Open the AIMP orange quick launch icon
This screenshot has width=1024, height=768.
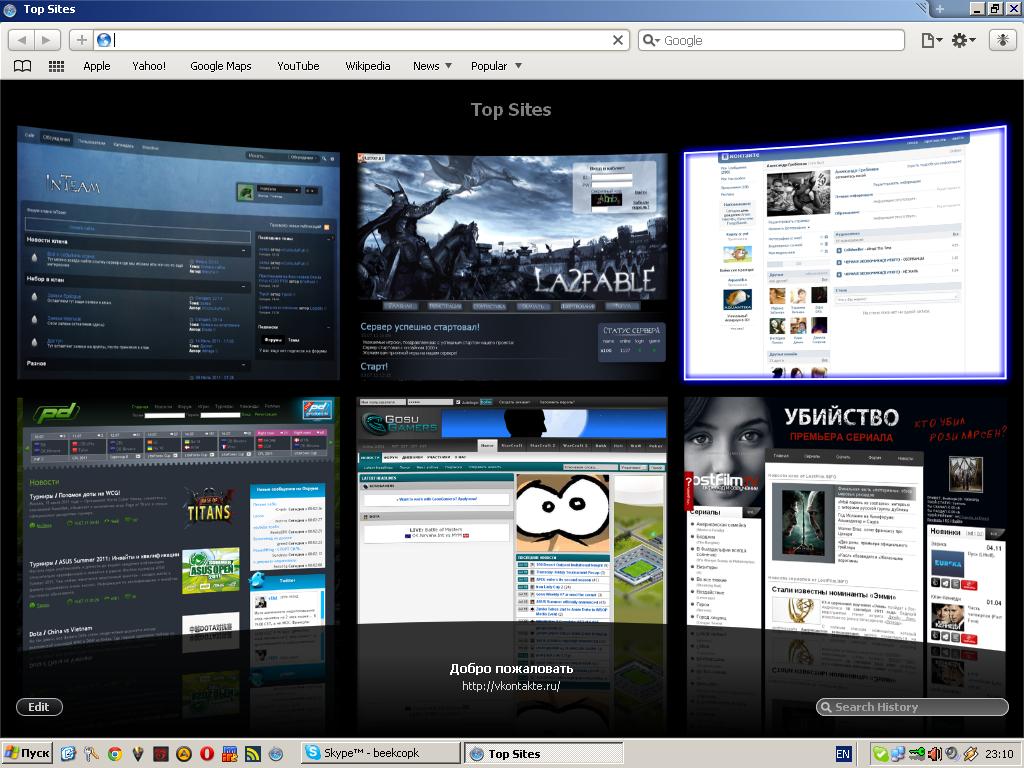pyautogui.click(x=184, y=754)
